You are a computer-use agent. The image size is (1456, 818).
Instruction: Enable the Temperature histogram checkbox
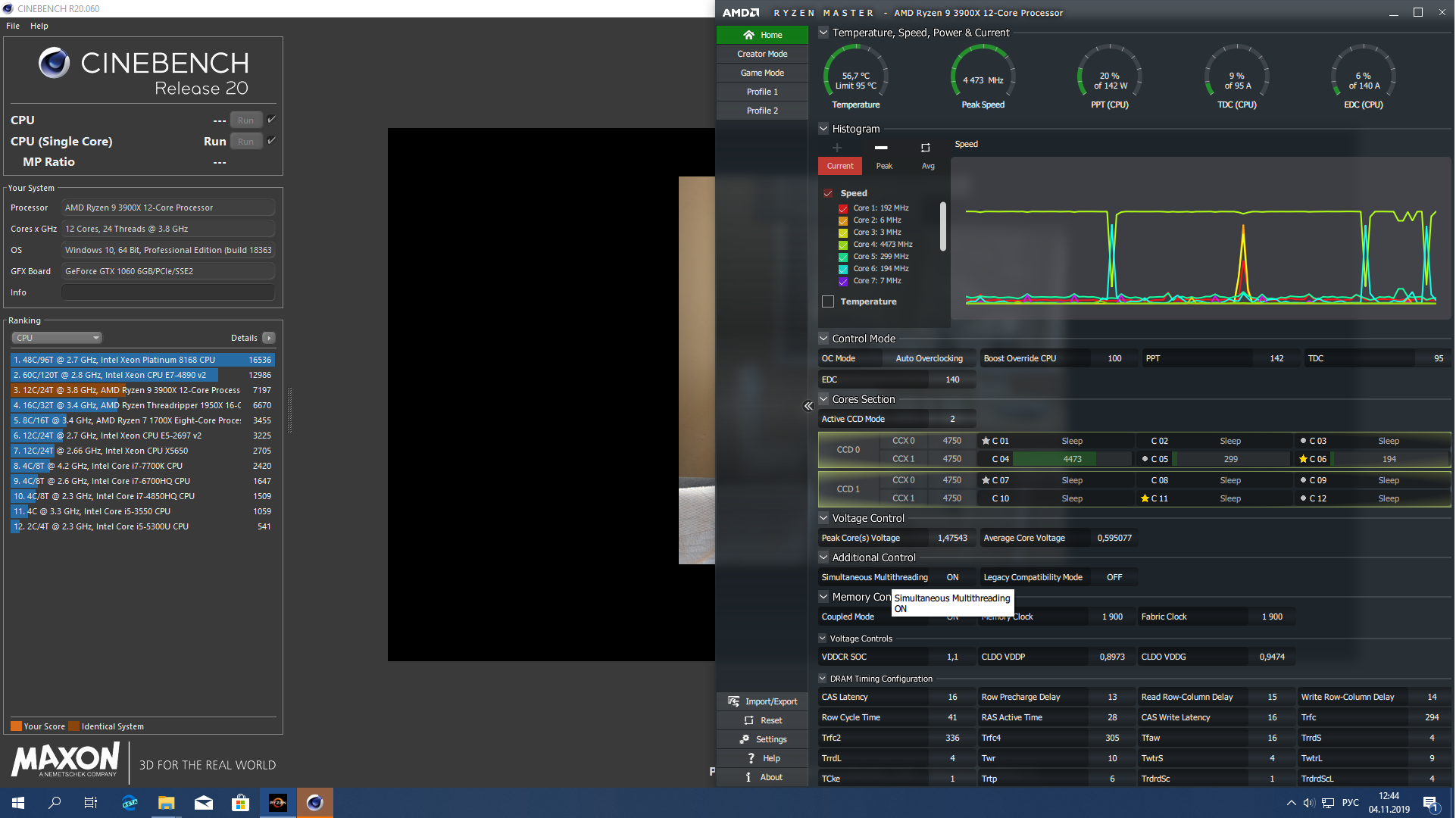(828, 301)
